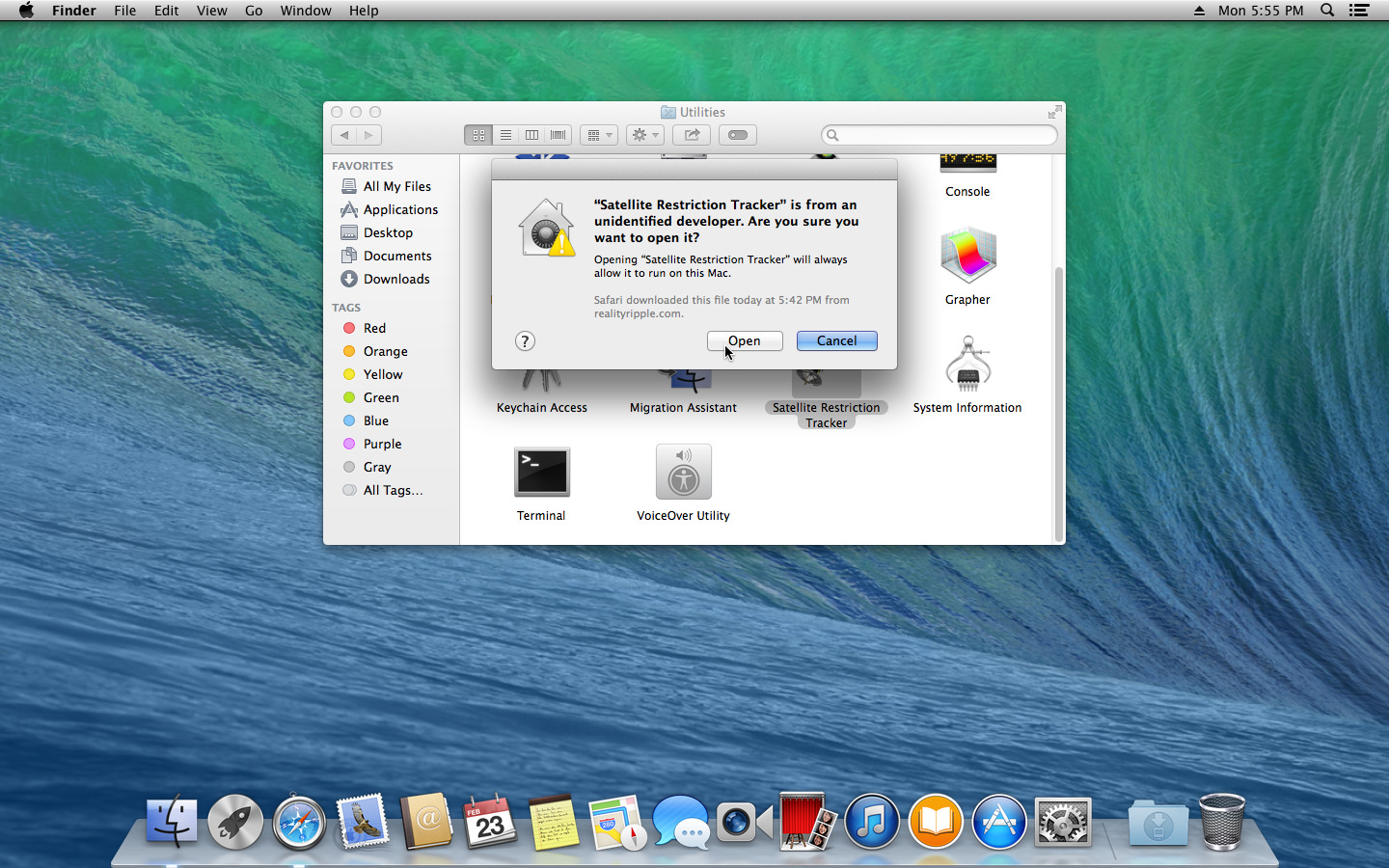Open the Grapher application
This screenshot has width=1389, height=868.
point(967,255)
